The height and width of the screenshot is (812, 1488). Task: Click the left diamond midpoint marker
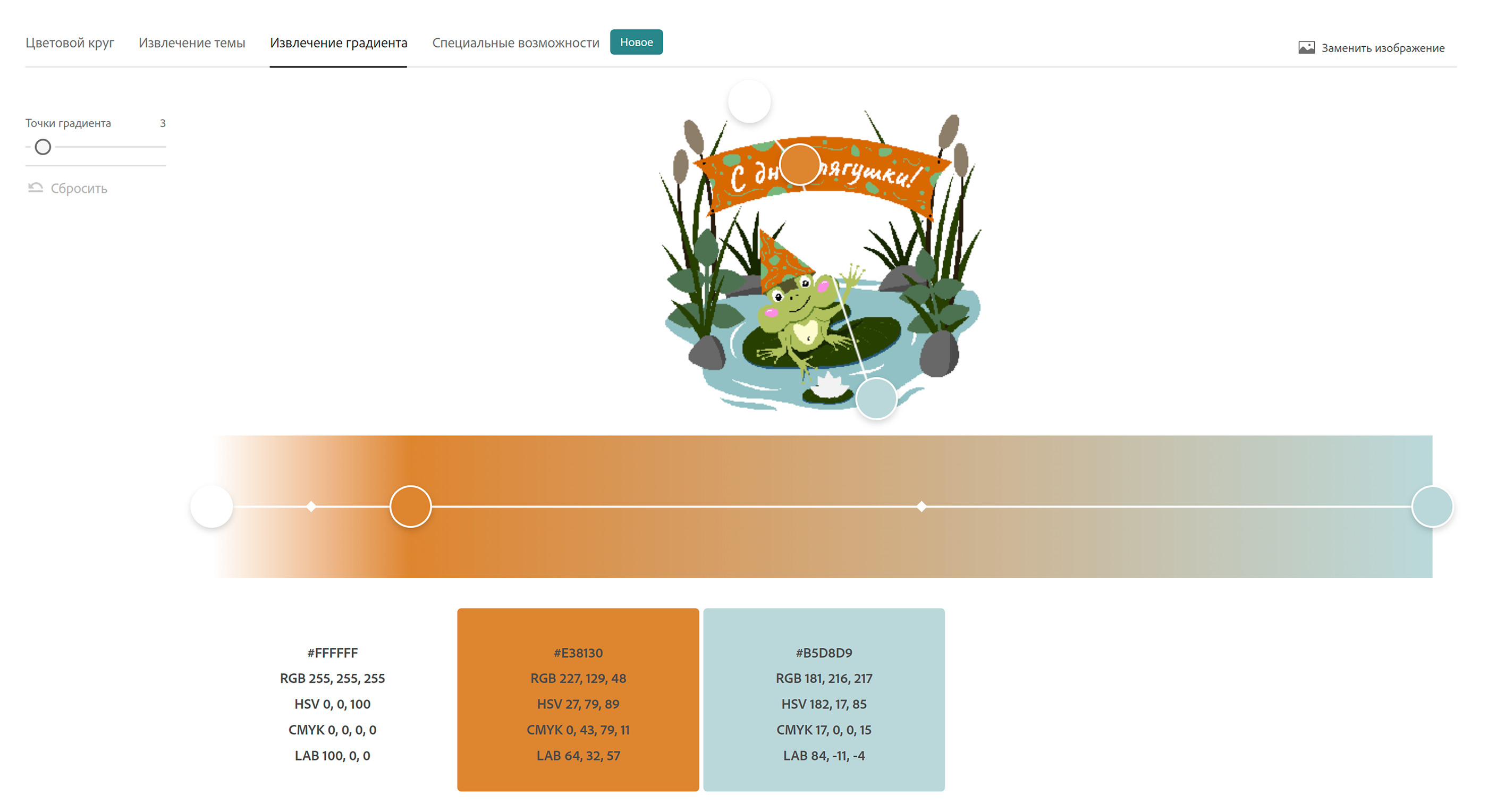click(x=311, y=506)
